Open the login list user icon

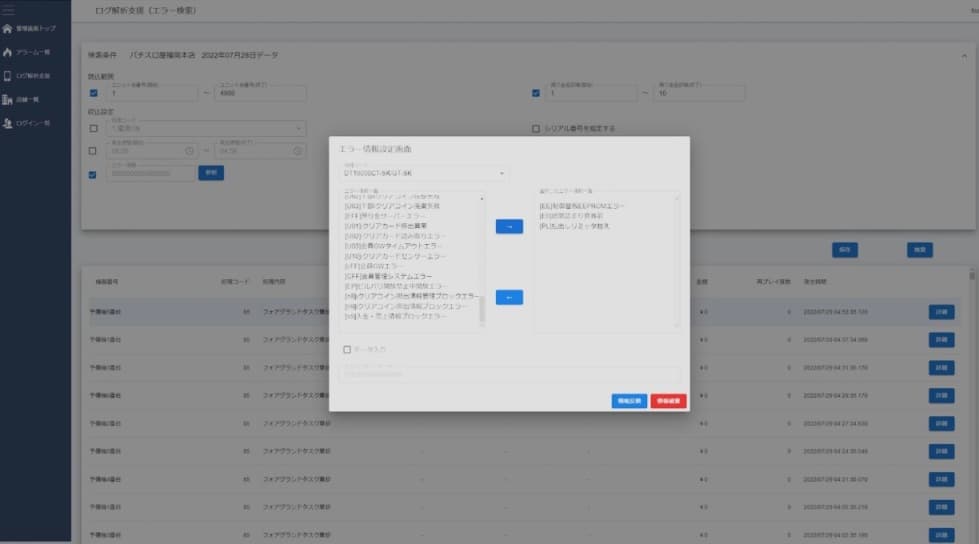point(9,122)
